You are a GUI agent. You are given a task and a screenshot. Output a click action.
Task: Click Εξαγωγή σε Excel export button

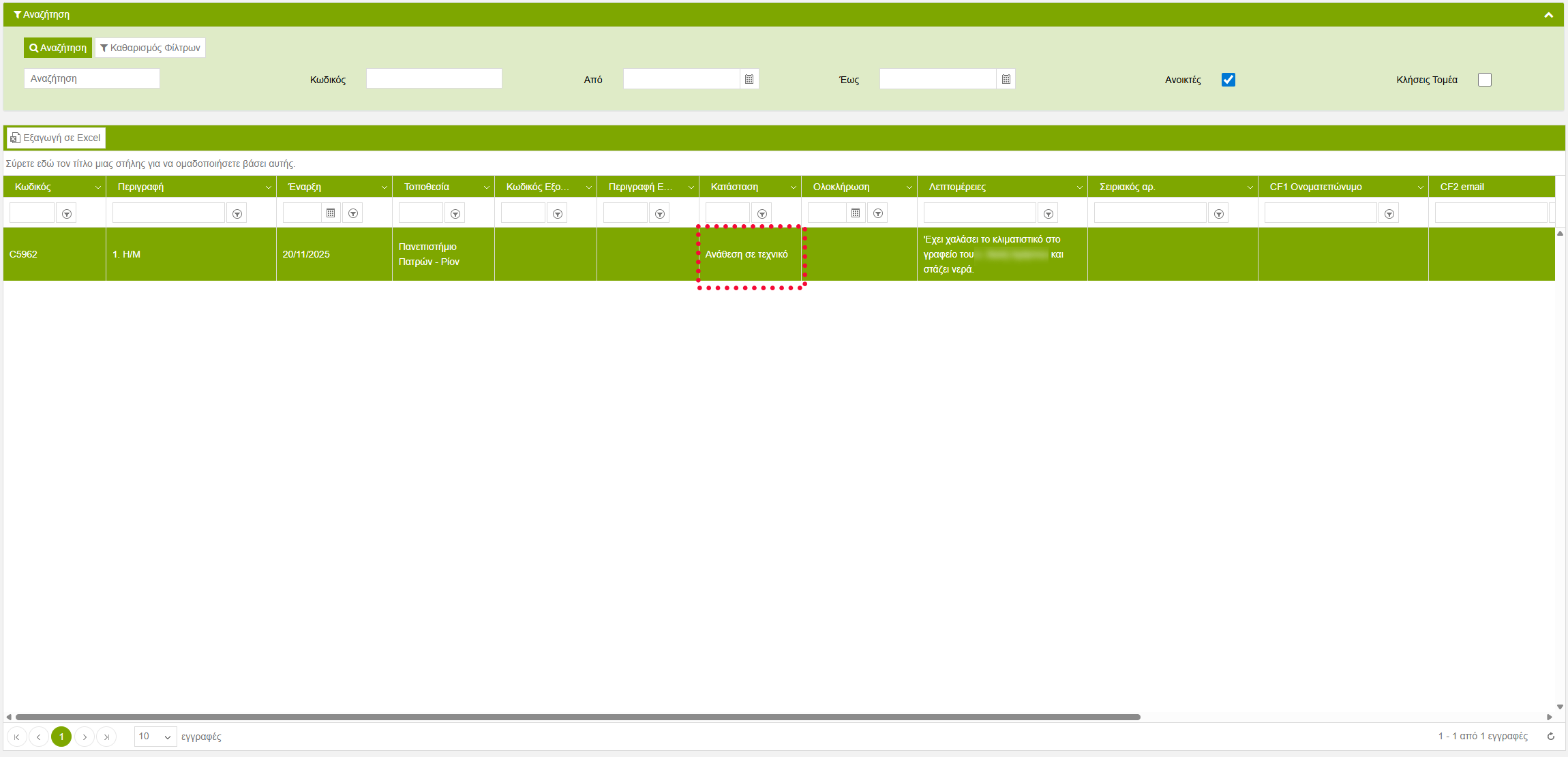pos(56,138)
